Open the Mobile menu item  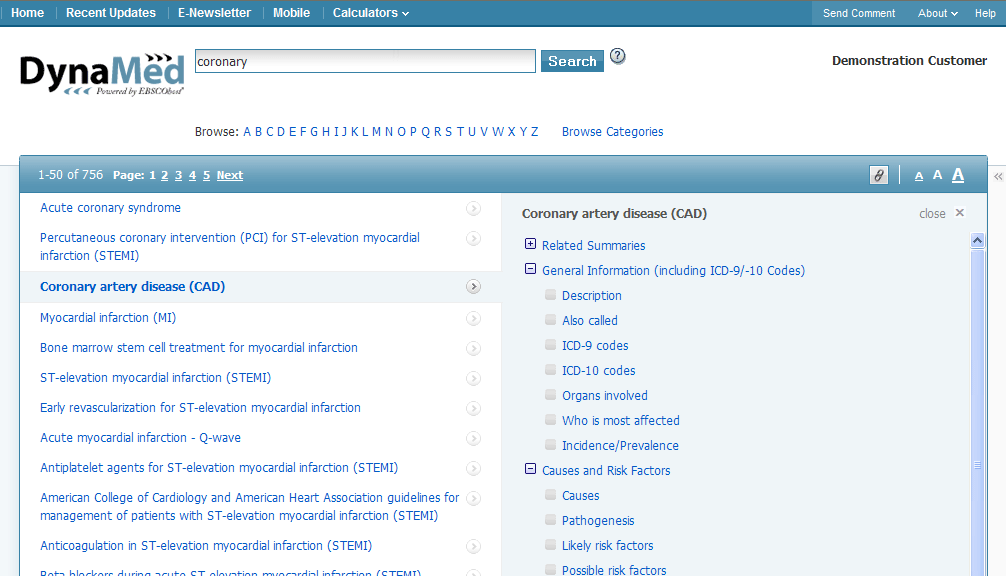[x=291, y=13]
